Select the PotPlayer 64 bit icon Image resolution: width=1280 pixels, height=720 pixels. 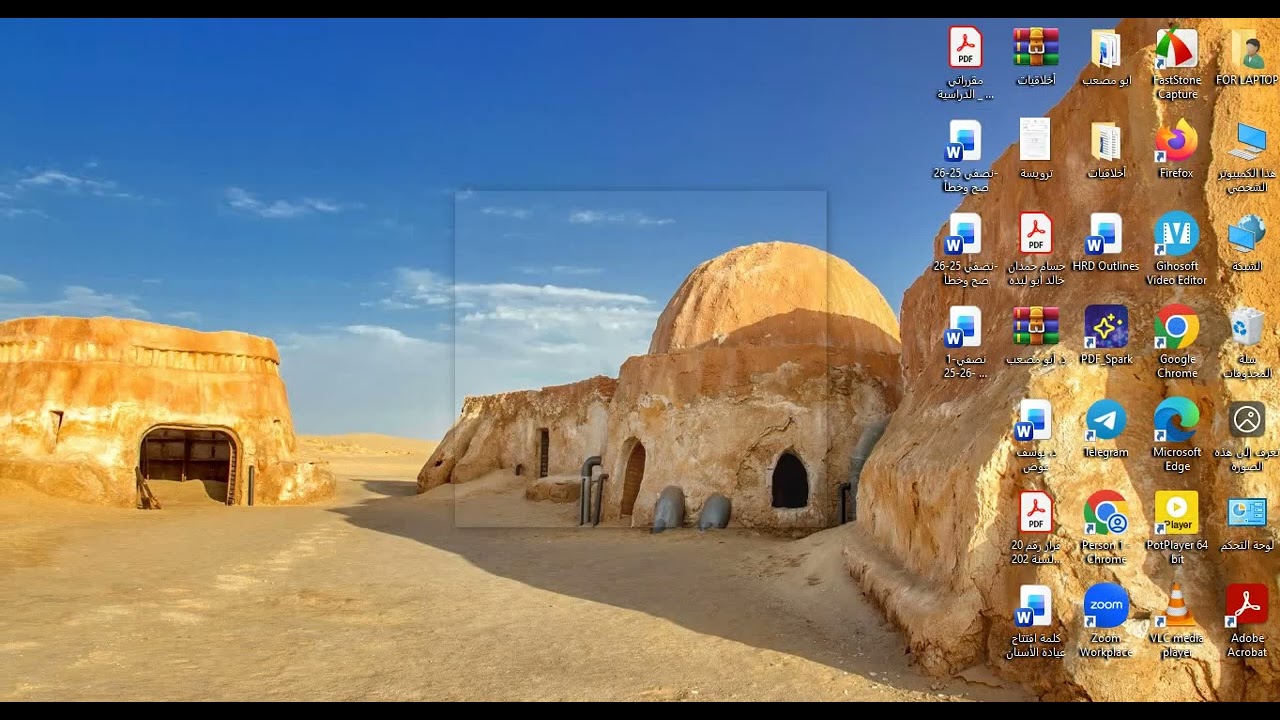click(x=1177, y=528)
